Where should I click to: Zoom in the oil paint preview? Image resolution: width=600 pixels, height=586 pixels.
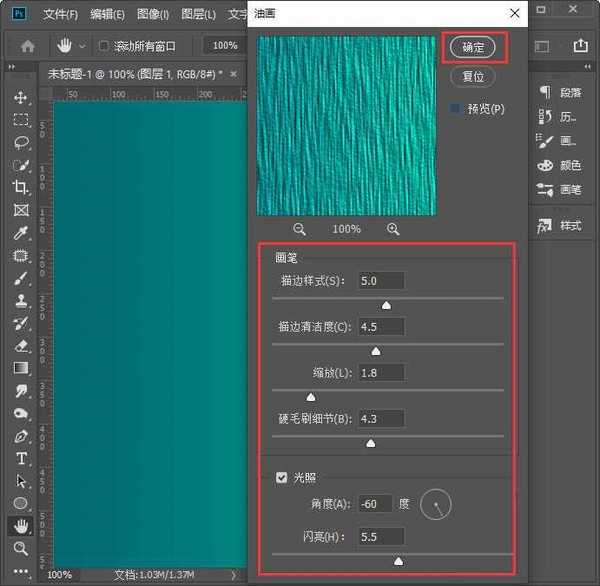(393, 229)
